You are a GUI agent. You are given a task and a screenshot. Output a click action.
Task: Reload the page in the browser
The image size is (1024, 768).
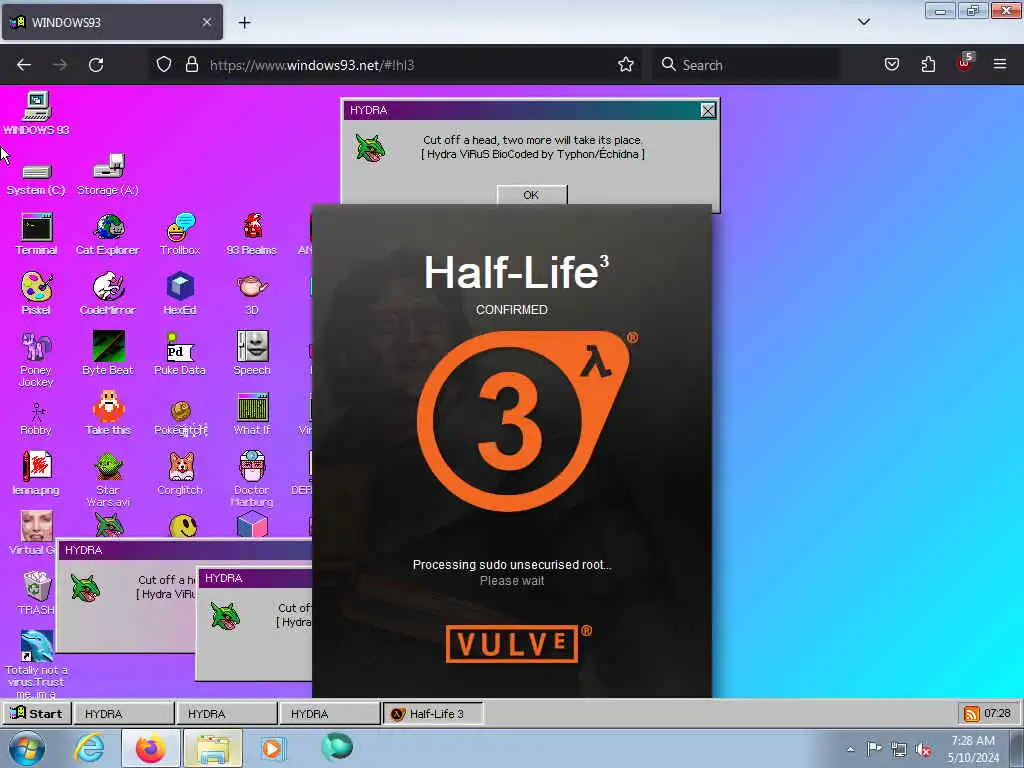click(x=96, y=65)
